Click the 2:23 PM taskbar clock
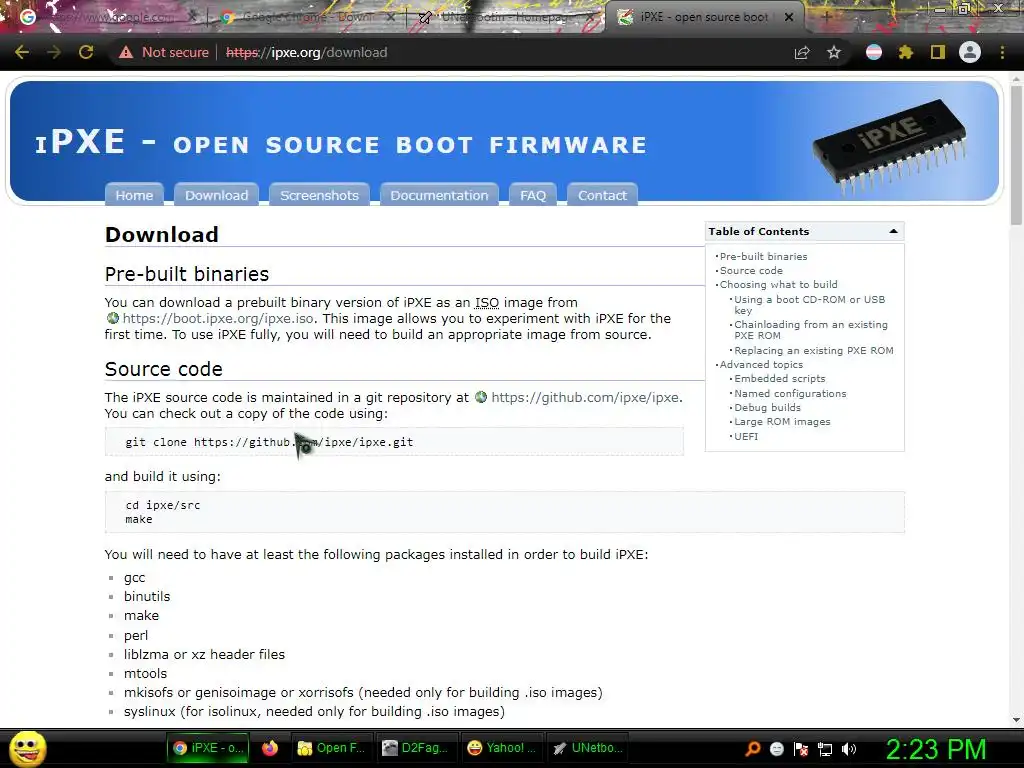The image size is (1024, 768). click(x=936, y=749)
